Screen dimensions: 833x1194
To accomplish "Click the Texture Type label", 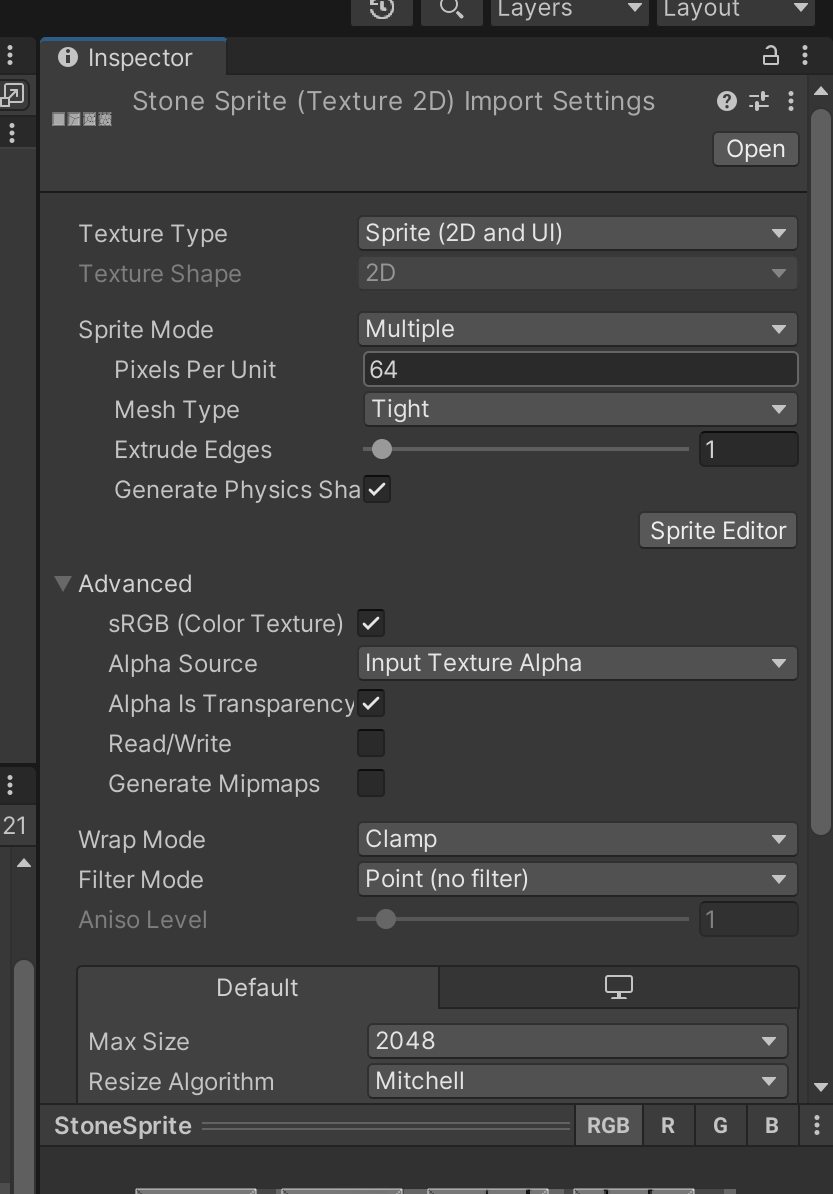I will (x=152, y=234).
